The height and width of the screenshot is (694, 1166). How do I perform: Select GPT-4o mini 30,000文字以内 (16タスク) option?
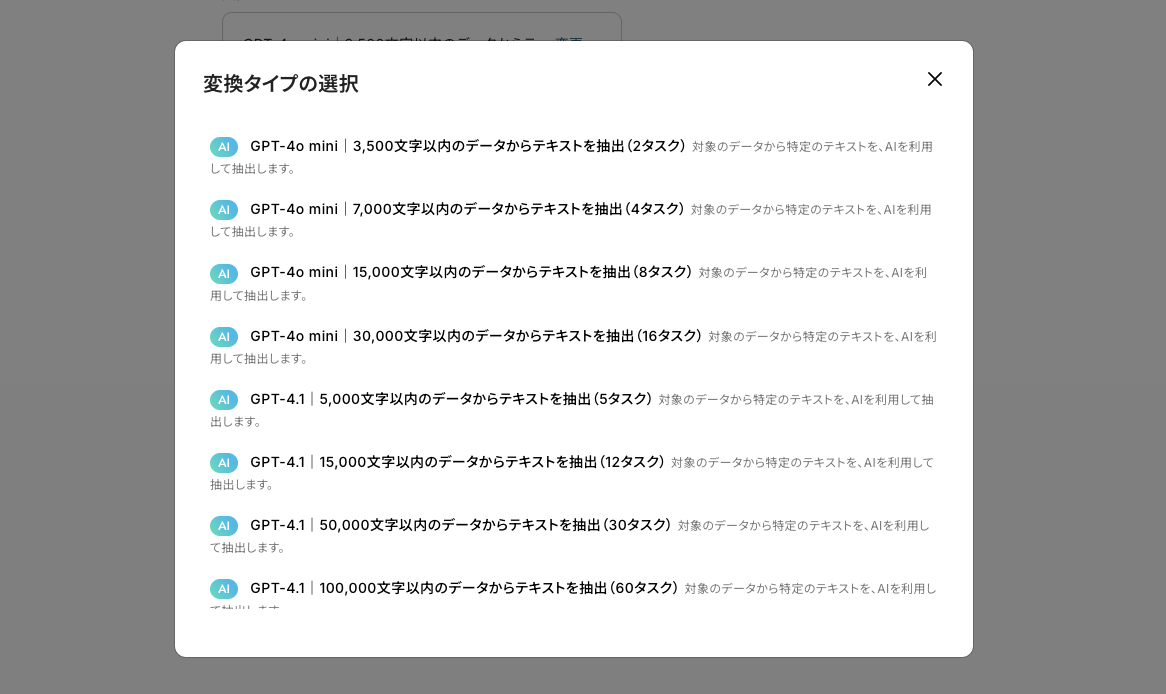tap(573, 347)
